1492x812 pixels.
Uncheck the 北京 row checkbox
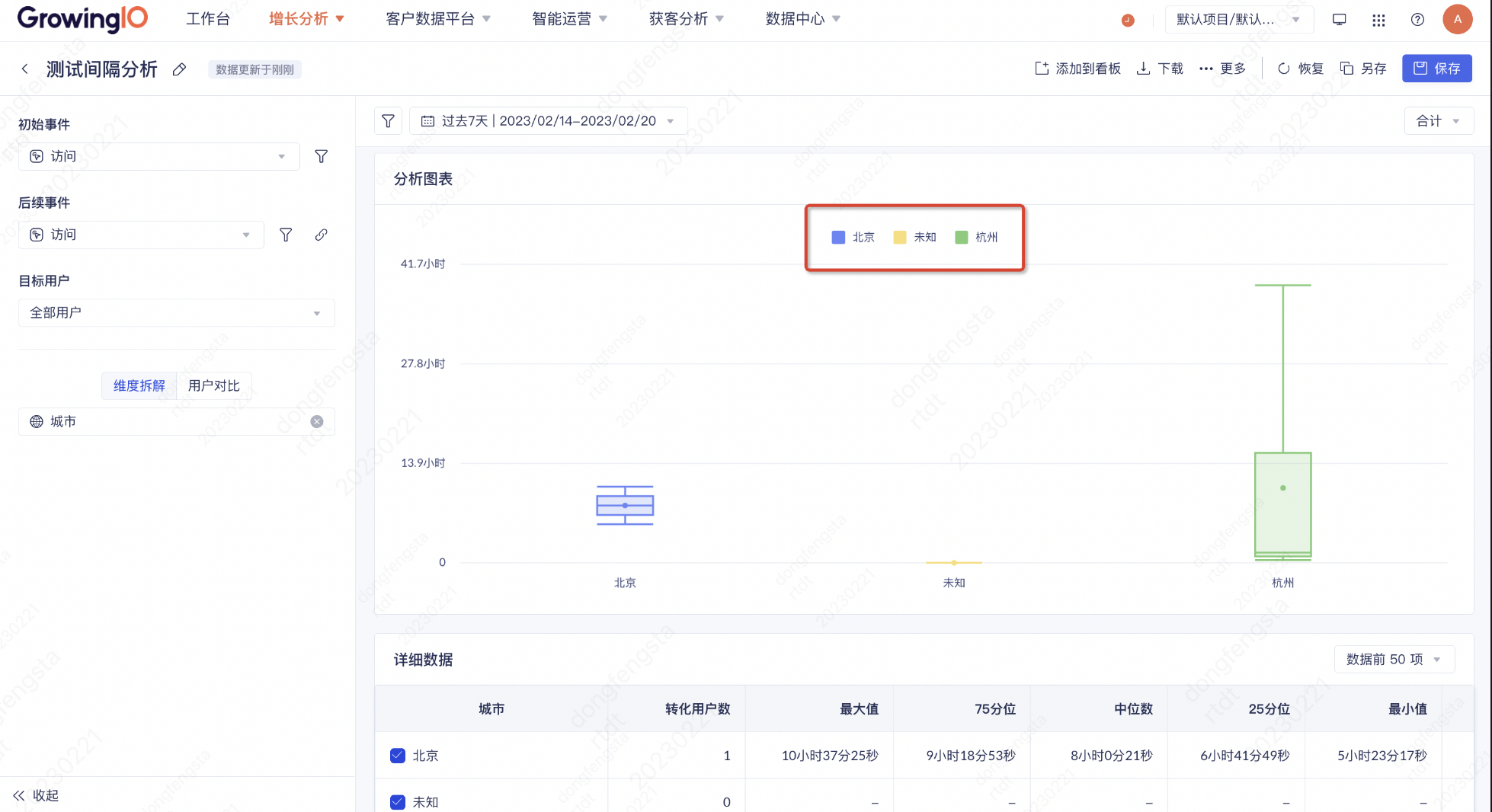click(x=398, y=756)
